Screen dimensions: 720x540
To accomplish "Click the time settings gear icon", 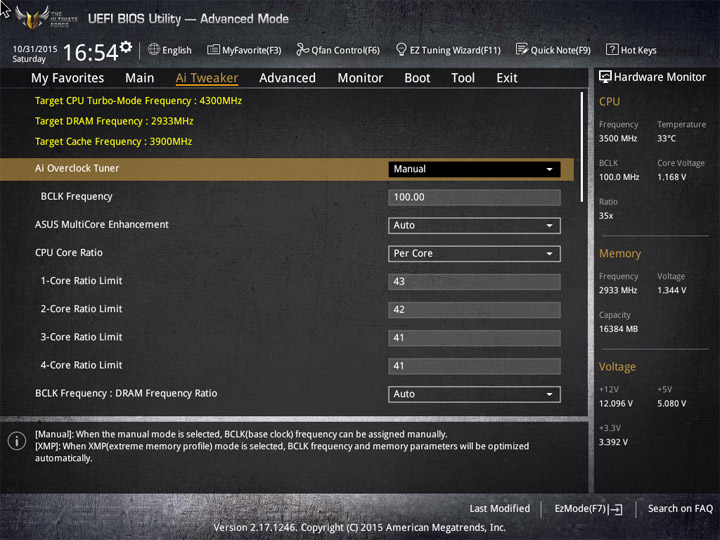I will pyautogui.click(x=126, y=46).
